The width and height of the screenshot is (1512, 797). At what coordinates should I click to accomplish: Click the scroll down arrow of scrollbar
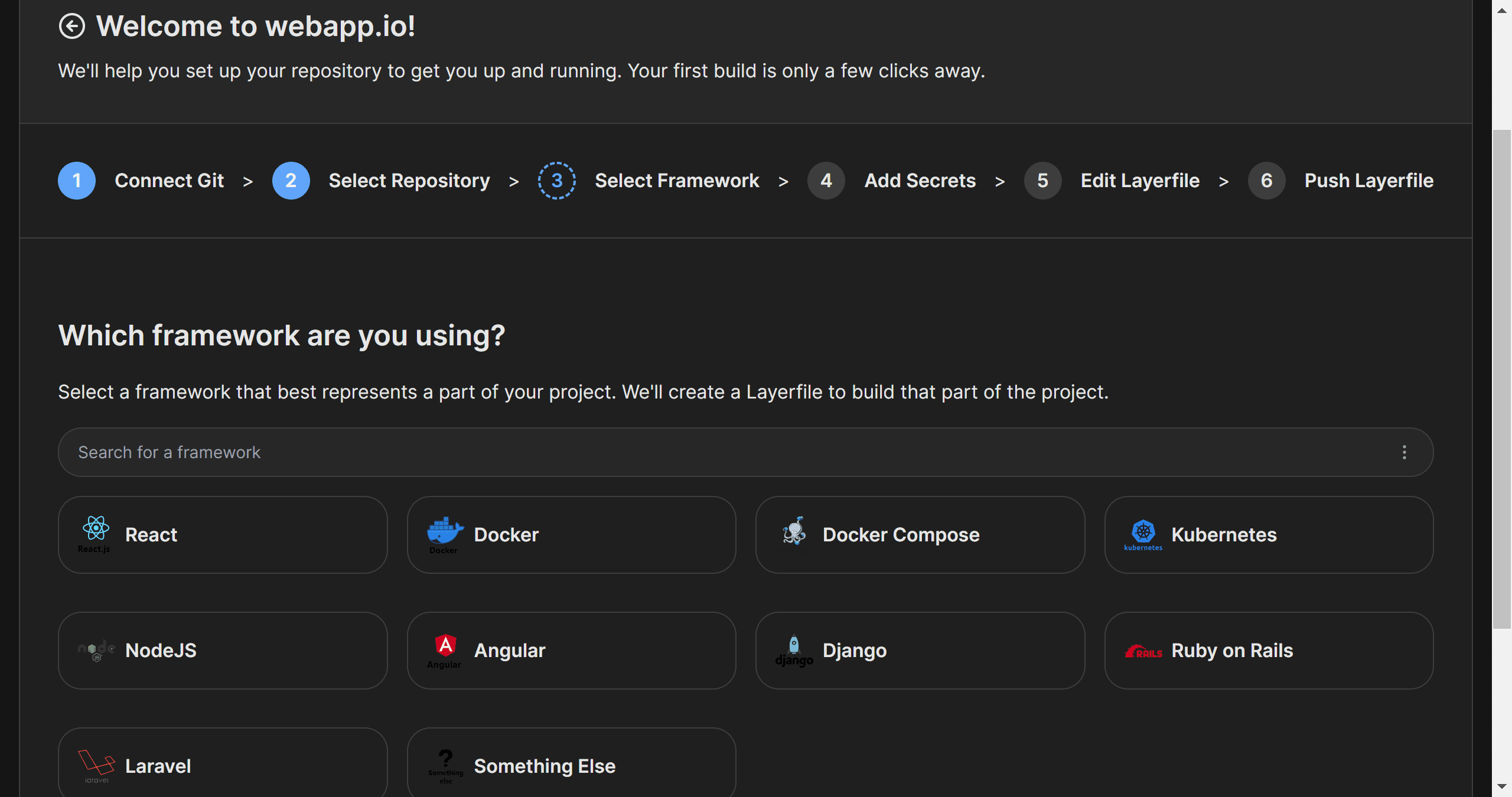pos(1501,786)
